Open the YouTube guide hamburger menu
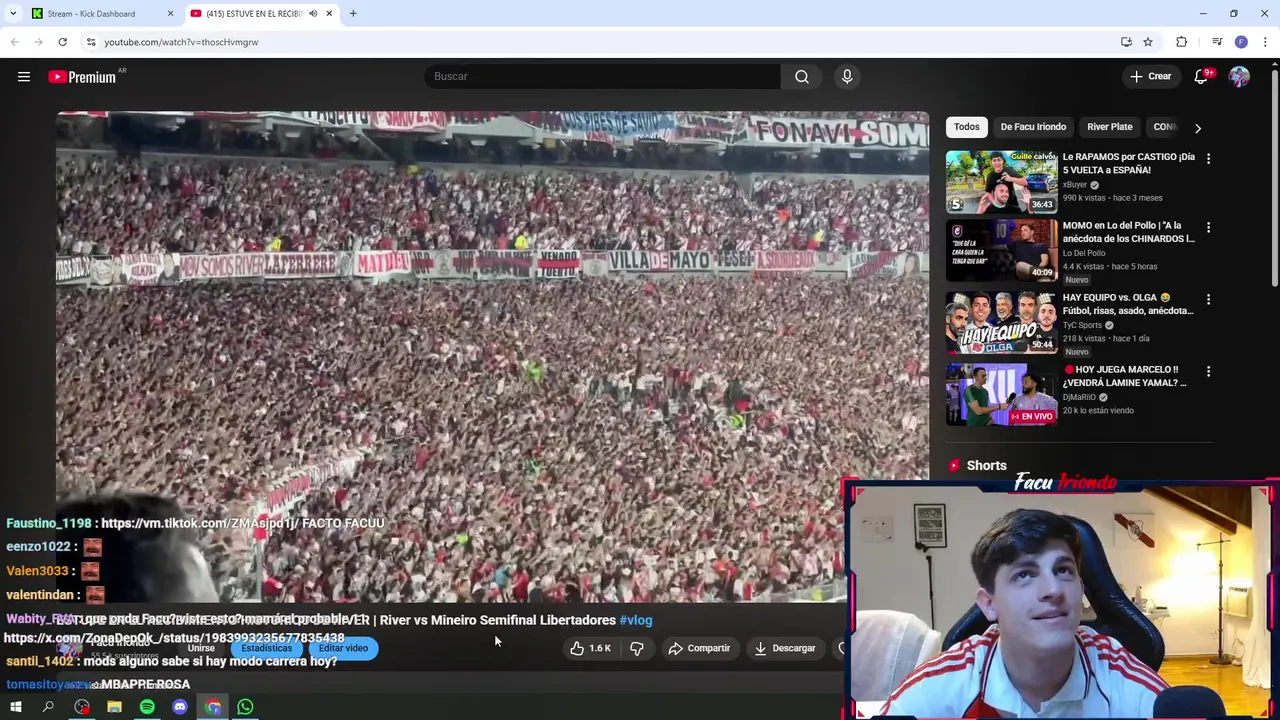 (x=24, y=77)
